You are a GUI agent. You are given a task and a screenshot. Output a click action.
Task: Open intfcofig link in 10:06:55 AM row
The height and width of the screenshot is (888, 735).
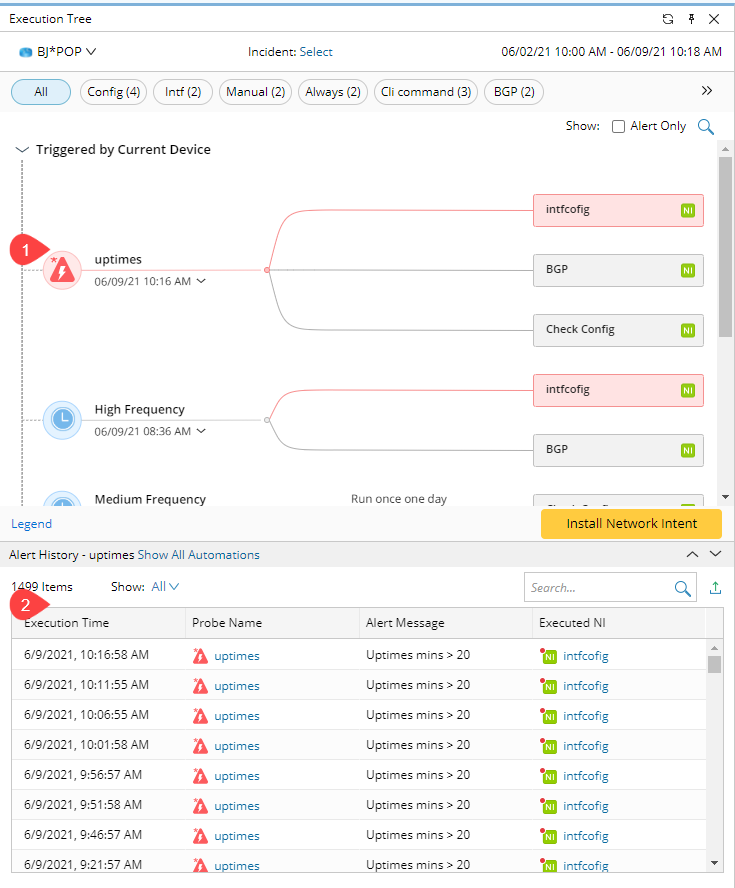pos(586,716)
